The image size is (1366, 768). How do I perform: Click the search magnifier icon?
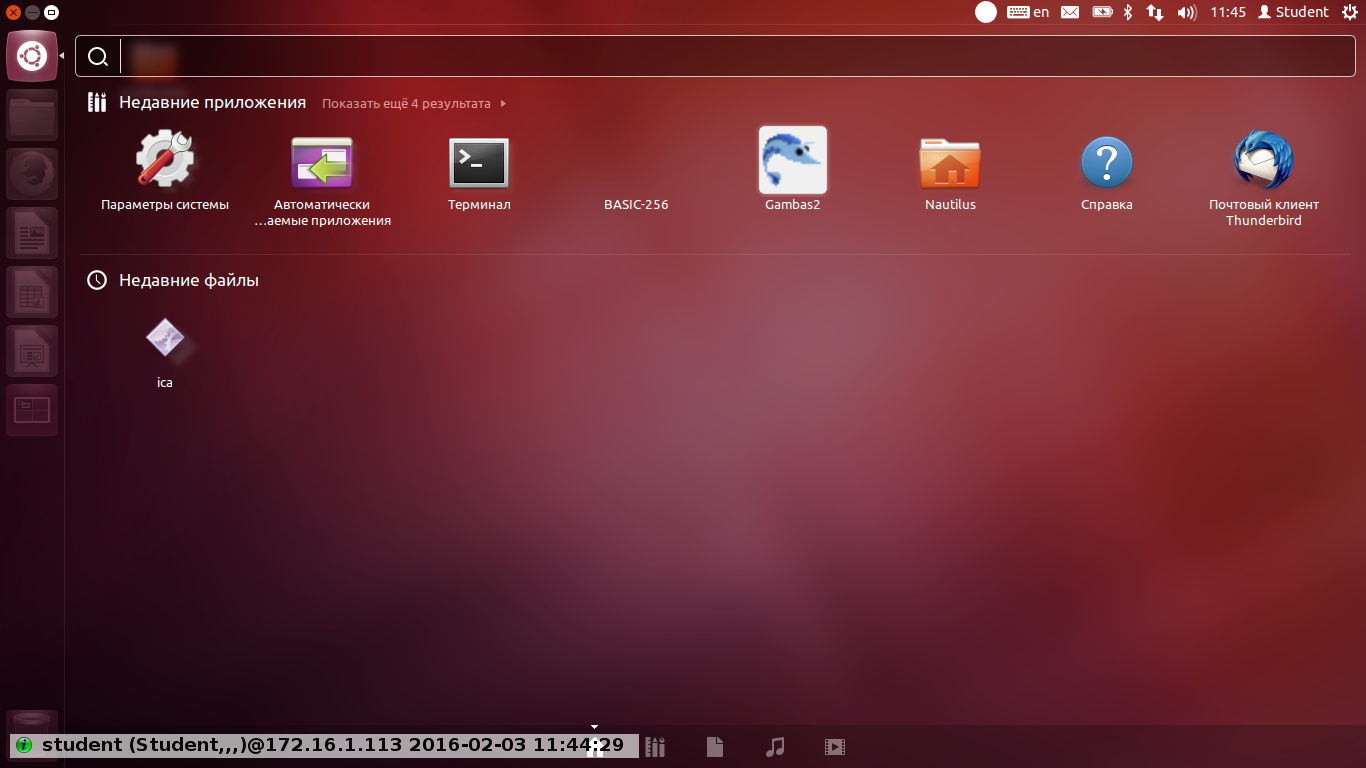pyautogui.click(x=98, y=57)
